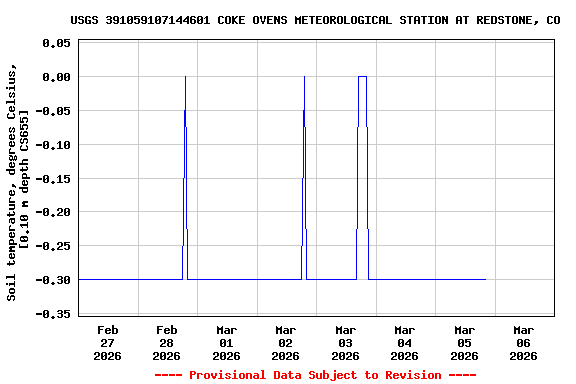Click the y-axis label -0.15
576x384 pixels.
(53, 179)
